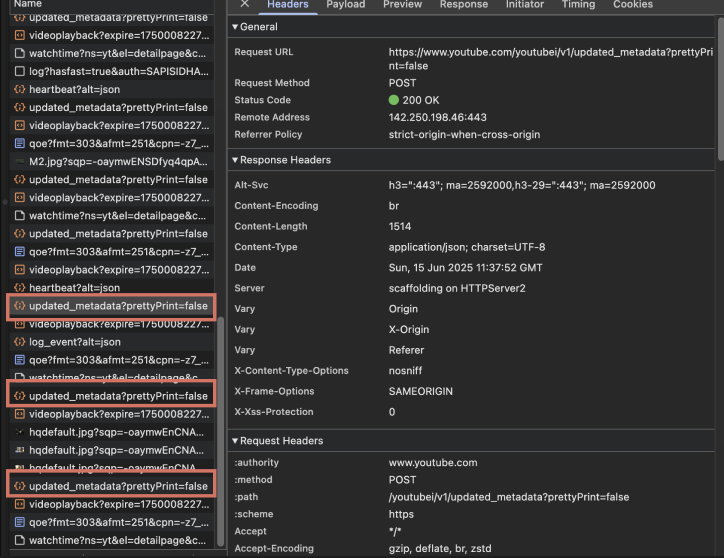
Task: Click the document icon of log?hasfast request
Action: point(19,71)
